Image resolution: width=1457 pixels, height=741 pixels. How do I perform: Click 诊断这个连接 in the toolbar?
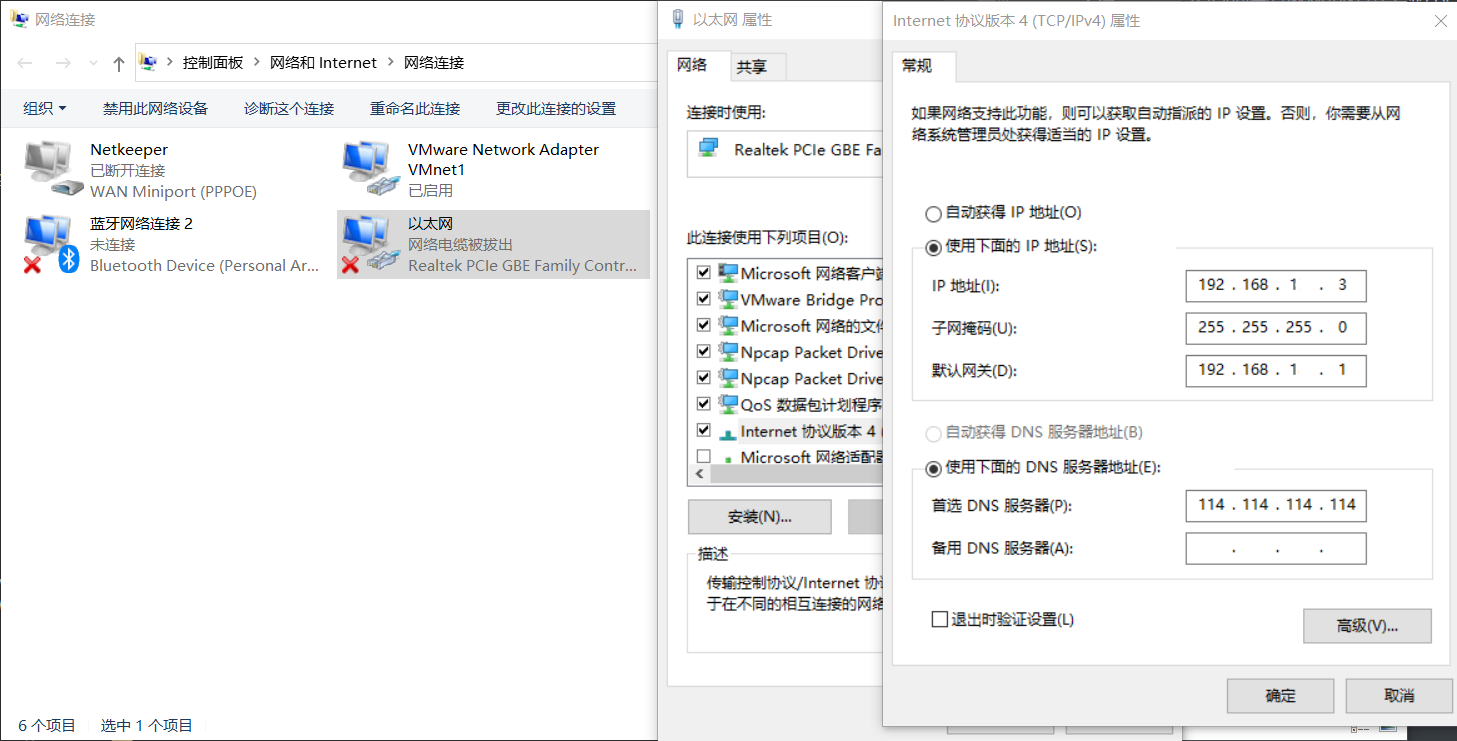coord(289,108)
